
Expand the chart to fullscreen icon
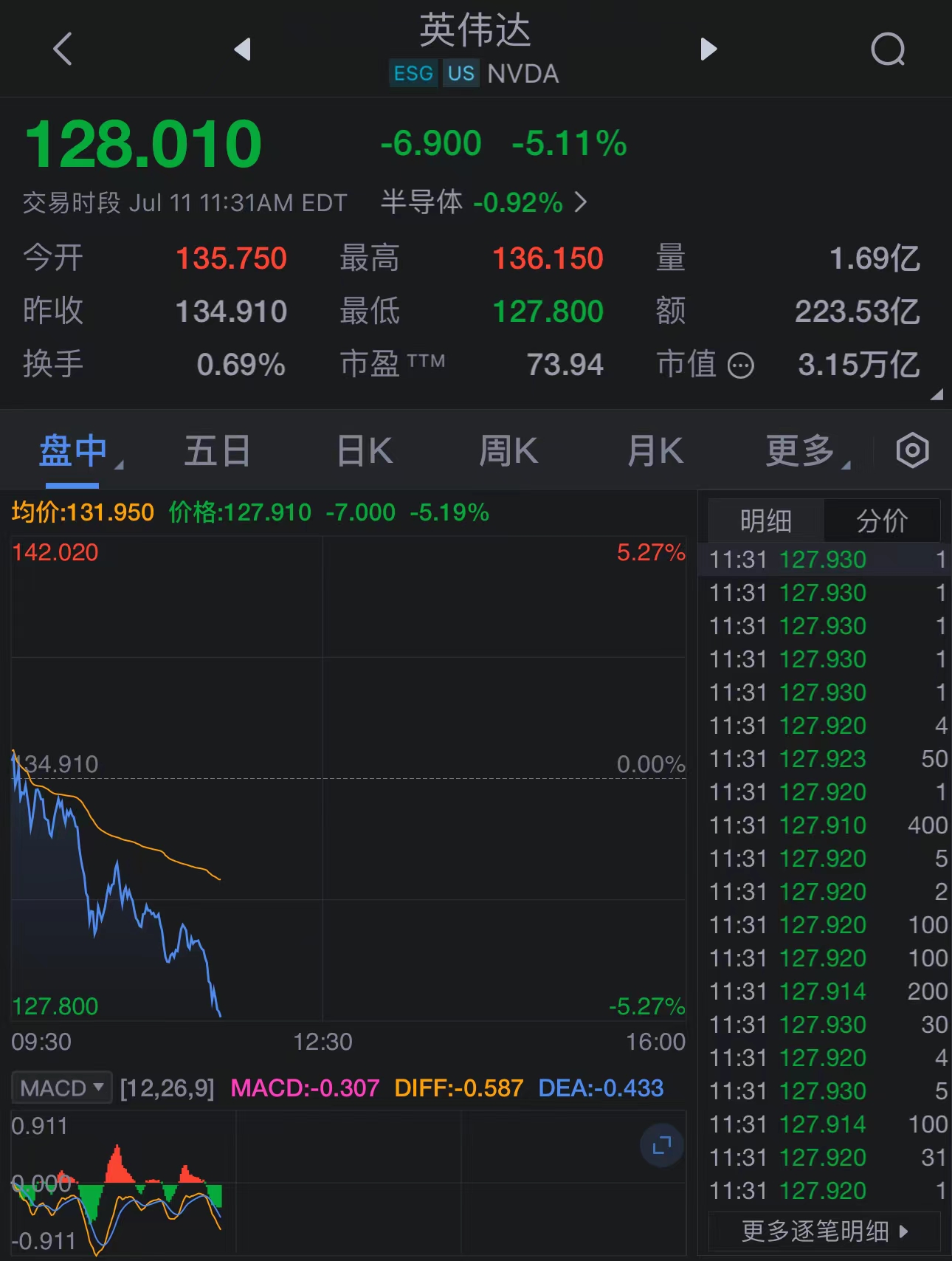(x=661, y=1146)
